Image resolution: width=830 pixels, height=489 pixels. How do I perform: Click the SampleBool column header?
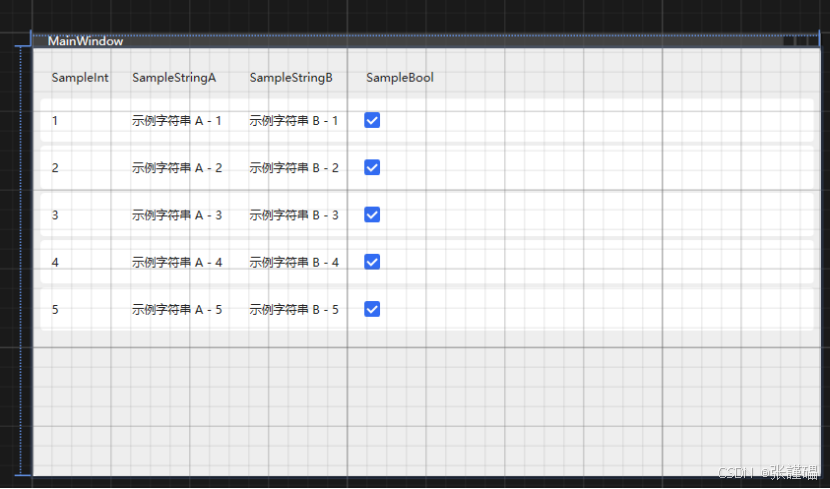click(x=400, y=78)
